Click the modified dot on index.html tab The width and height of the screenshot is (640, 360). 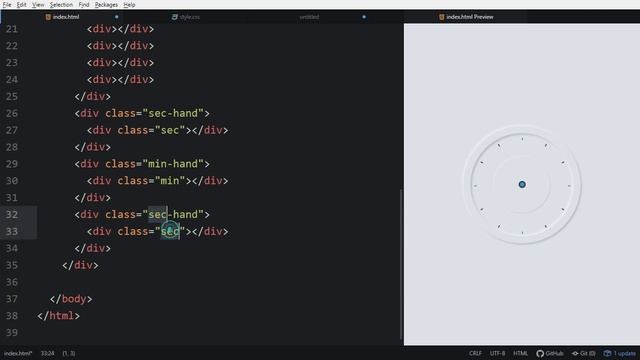pos(116,17)
